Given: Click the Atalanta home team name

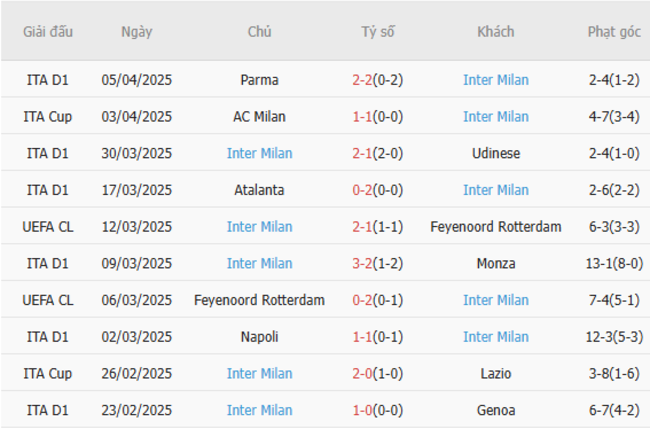Looking at the screenshot, I should click(260, 190).
